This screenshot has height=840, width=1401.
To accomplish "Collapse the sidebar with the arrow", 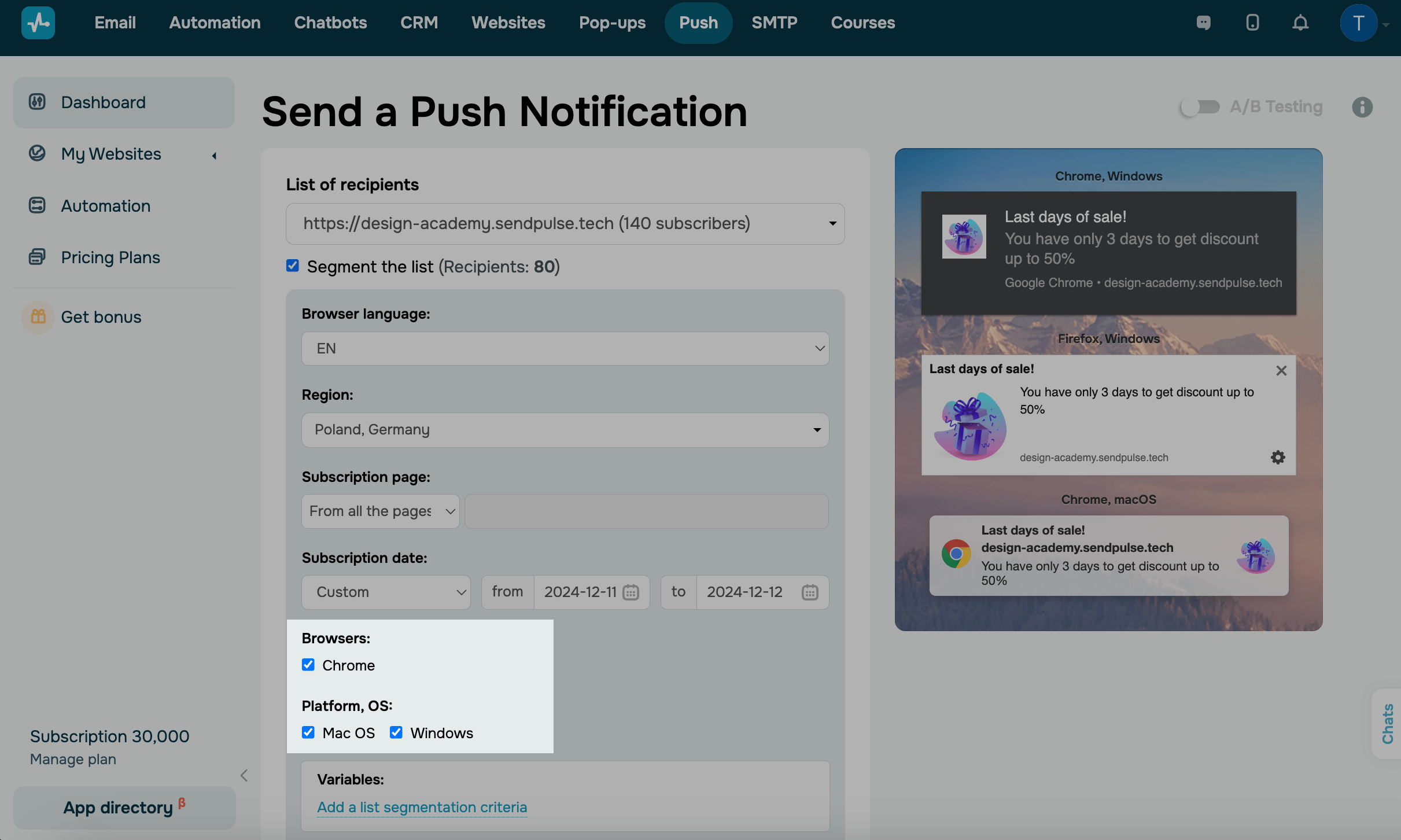I will click(x=244, y=775).
